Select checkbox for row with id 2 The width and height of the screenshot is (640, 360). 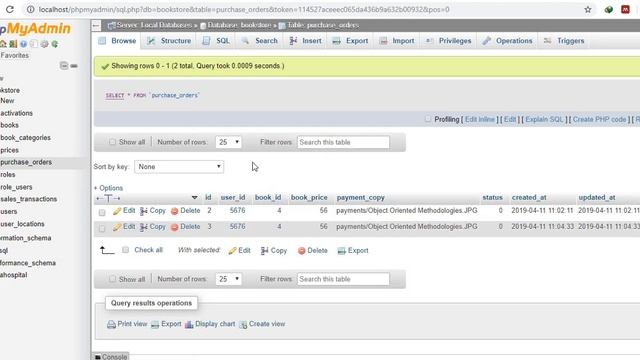[x=102, y=212]
